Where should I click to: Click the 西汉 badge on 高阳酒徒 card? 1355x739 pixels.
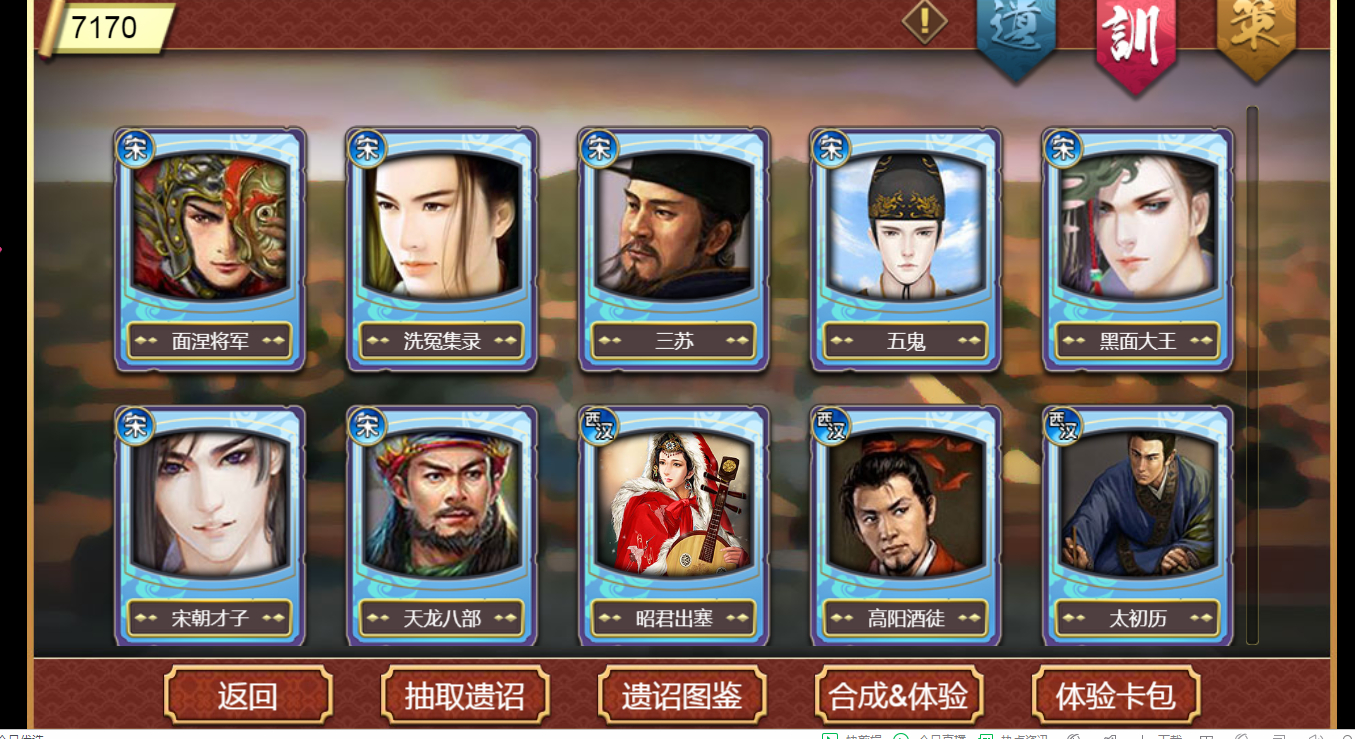[x=830, y=426]
